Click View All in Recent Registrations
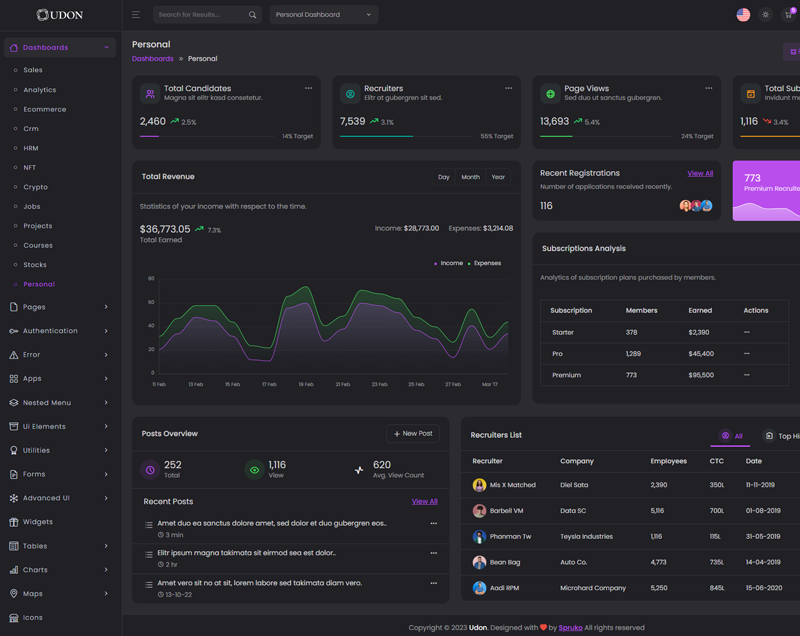 (x=700, y=174)
